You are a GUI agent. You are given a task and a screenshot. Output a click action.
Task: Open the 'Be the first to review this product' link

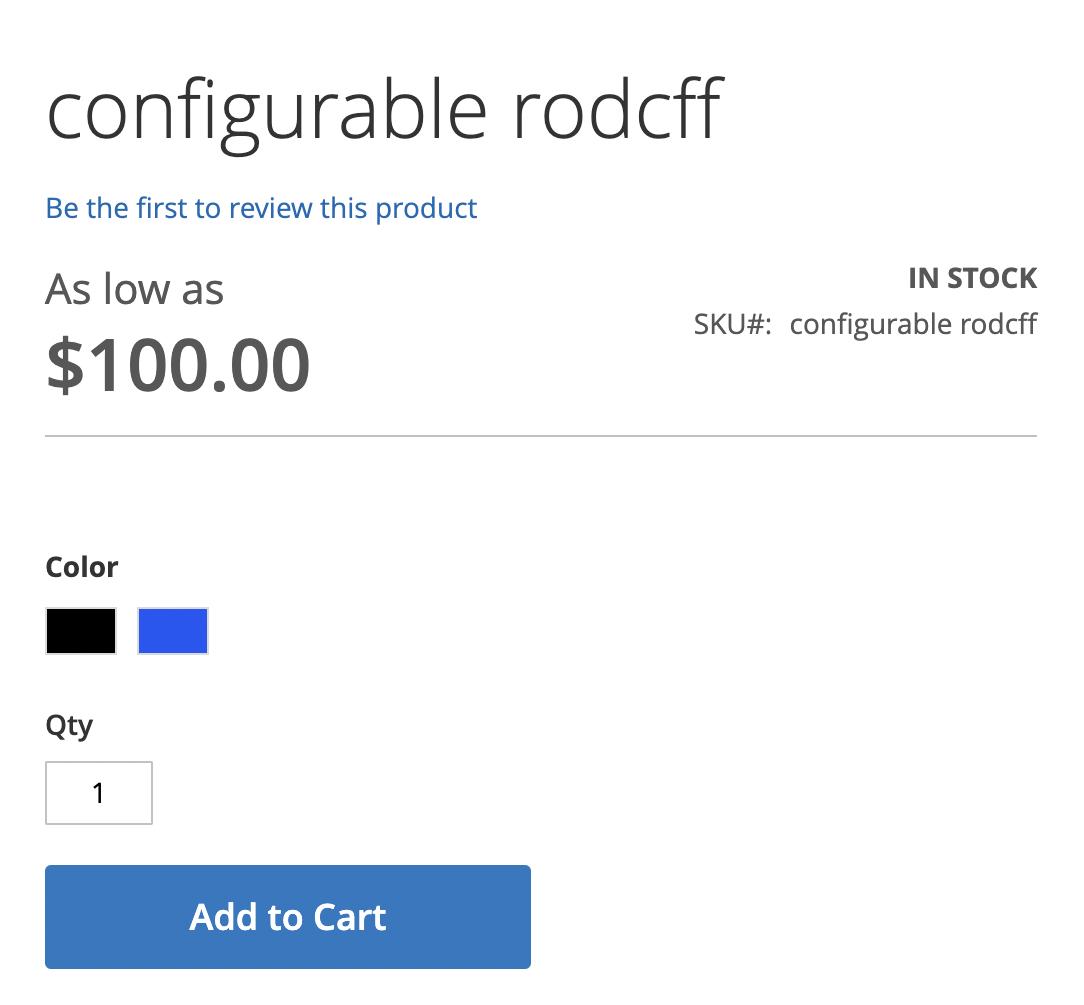(260, 207)
